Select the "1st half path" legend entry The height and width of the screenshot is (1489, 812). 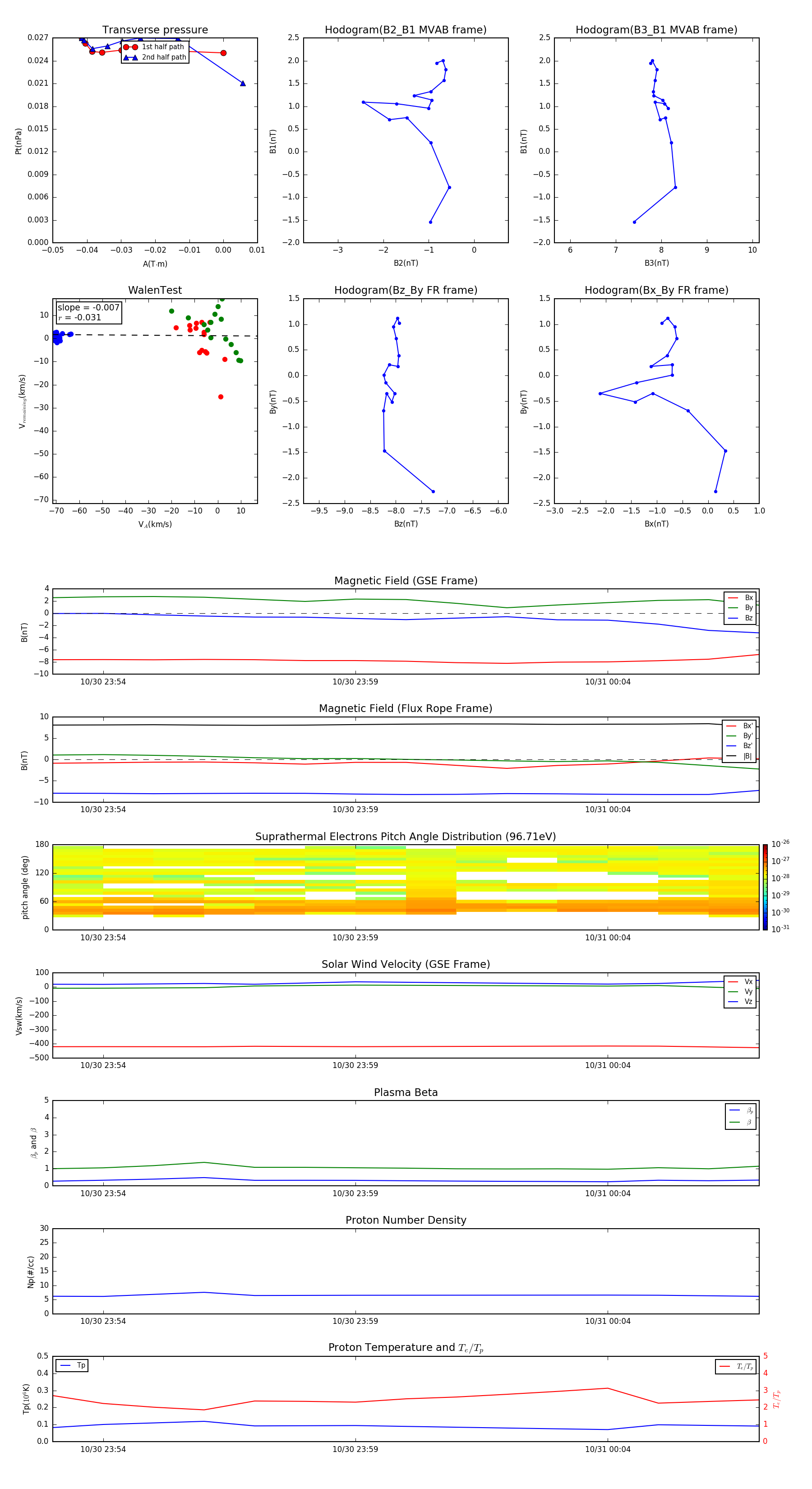(x=154, y=47)
